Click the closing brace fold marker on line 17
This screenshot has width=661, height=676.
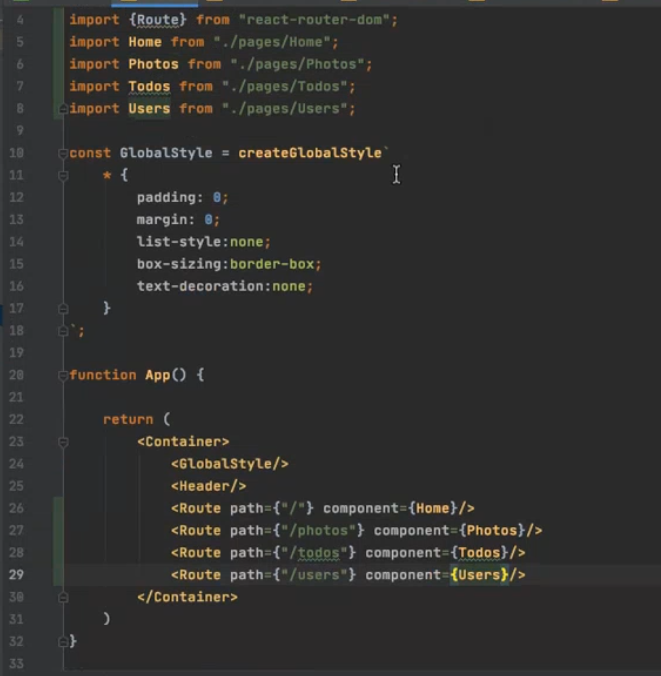[63, 309]
